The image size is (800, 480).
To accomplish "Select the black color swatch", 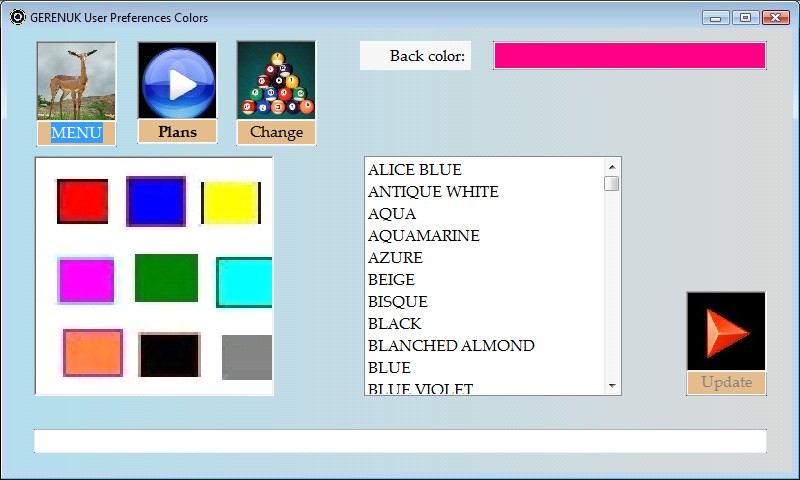I will (x=169, y=355).
